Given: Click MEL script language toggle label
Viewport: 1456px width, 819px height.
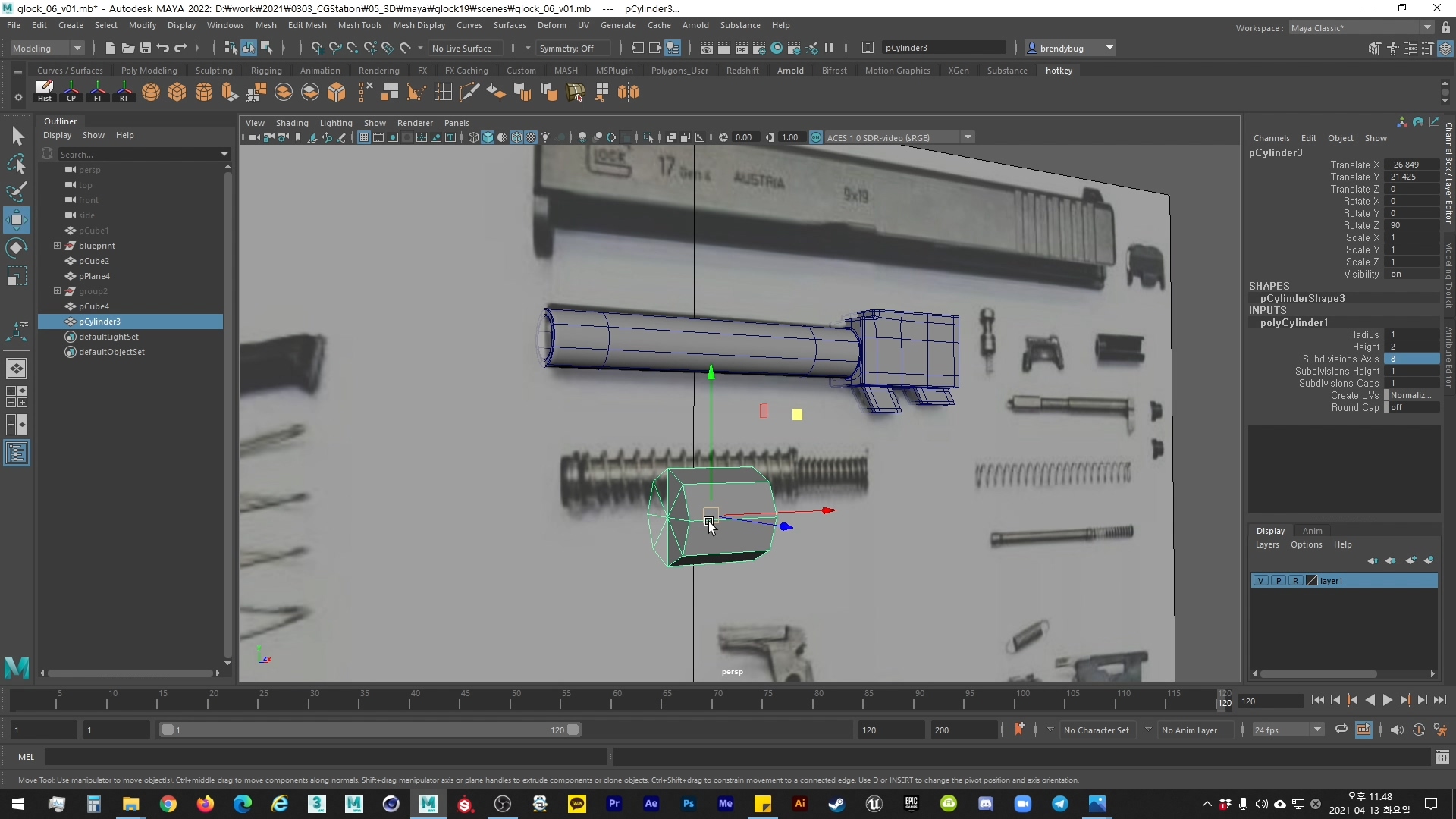Looking at the screenshot, I should [x=27, y=757].
